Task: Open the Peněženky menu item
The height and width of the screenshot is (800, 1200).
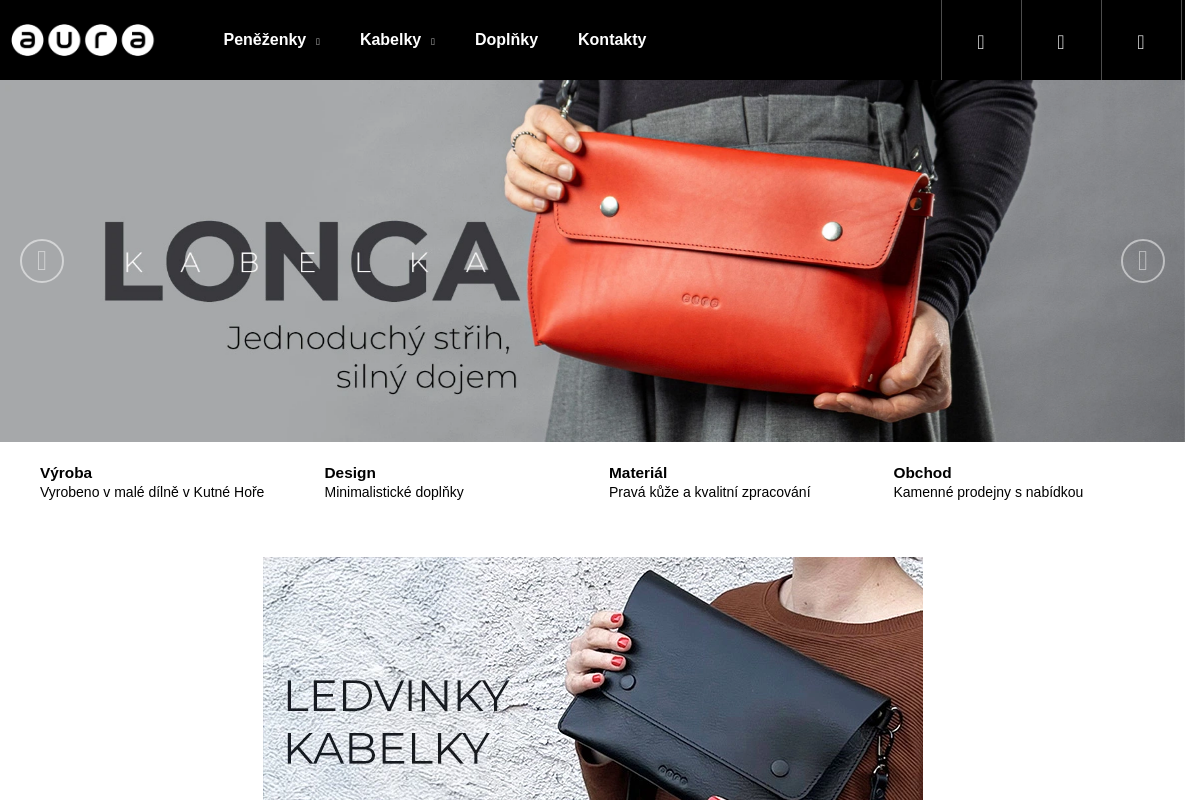Action: pos(265,40)
